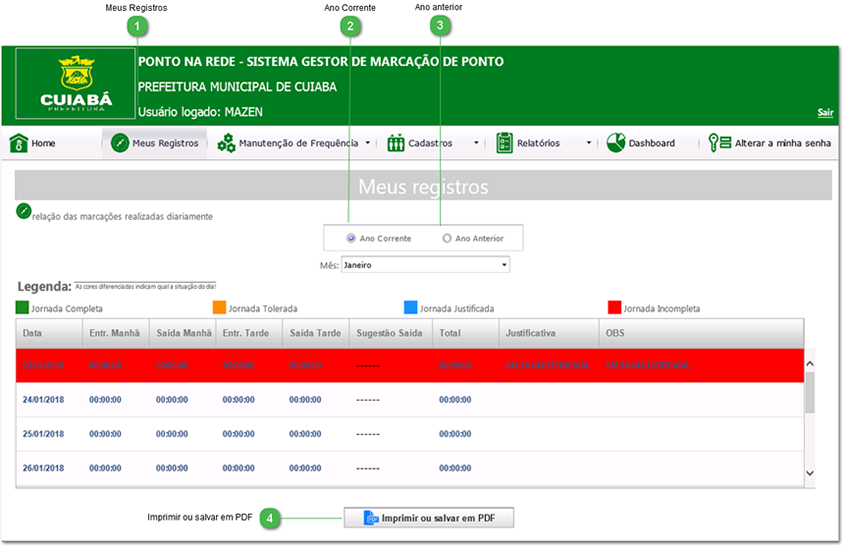Viewport: 848px width, 548px height.
Task: Open the Mês dropdown showing Janeiro
Action: click(x=425, y=265)
